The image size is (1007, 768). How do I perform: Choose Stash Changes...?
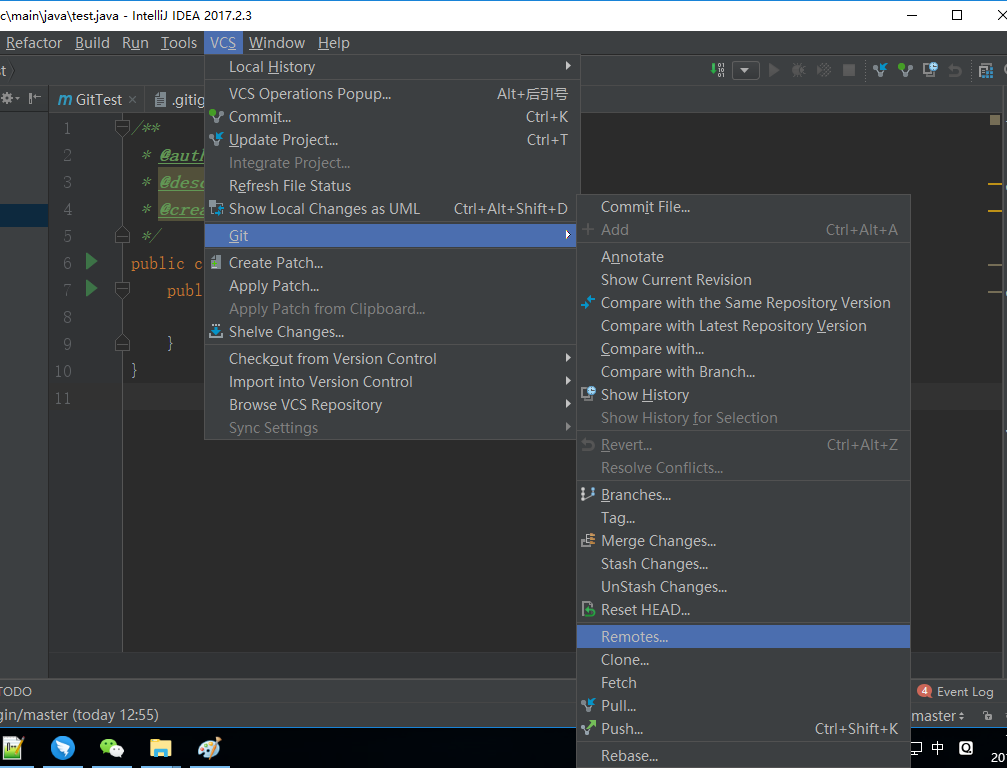744,564
